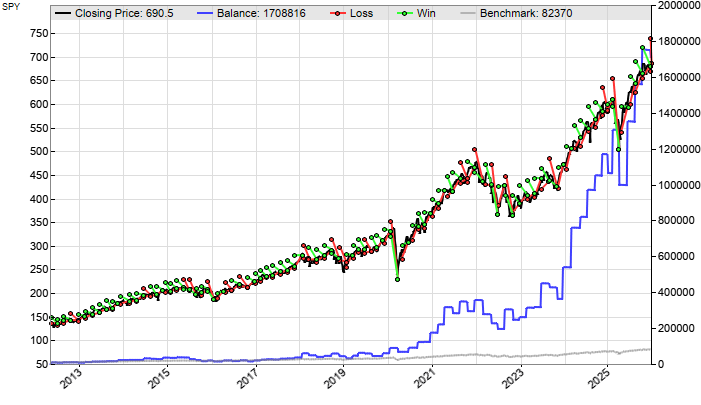Click the 250 price axis label

[39, 270]
